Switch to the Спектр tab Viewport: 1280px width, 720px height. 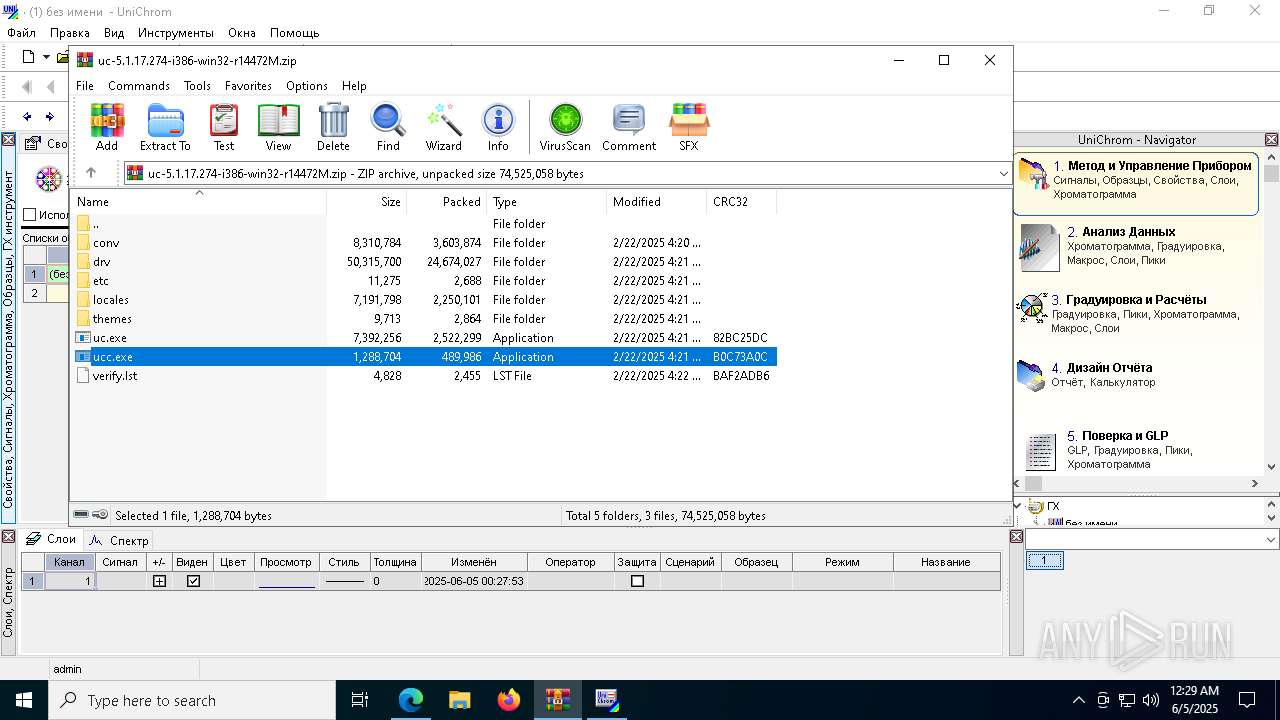coord(120,540)
